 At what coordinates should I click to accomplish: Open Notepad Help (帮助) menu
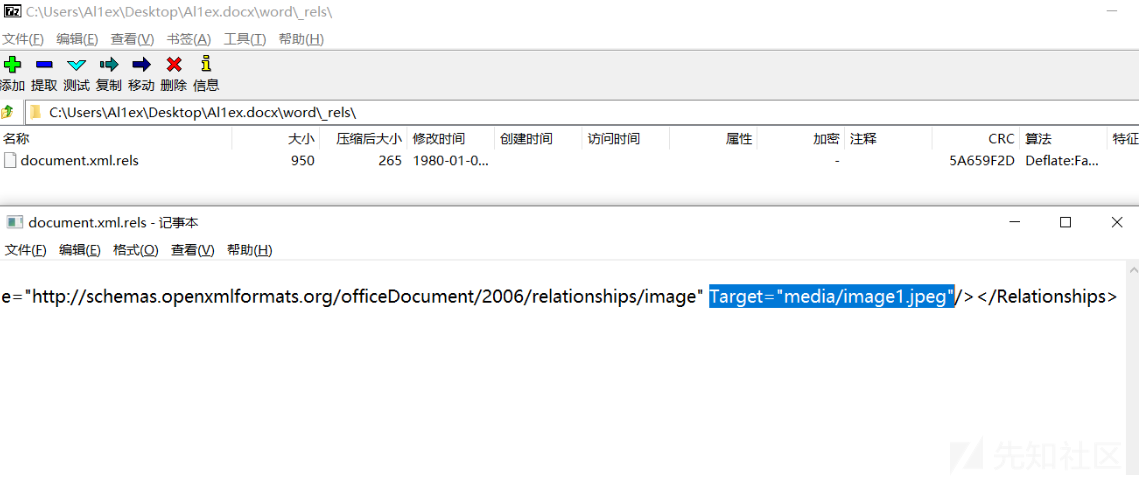pos(249,250)
